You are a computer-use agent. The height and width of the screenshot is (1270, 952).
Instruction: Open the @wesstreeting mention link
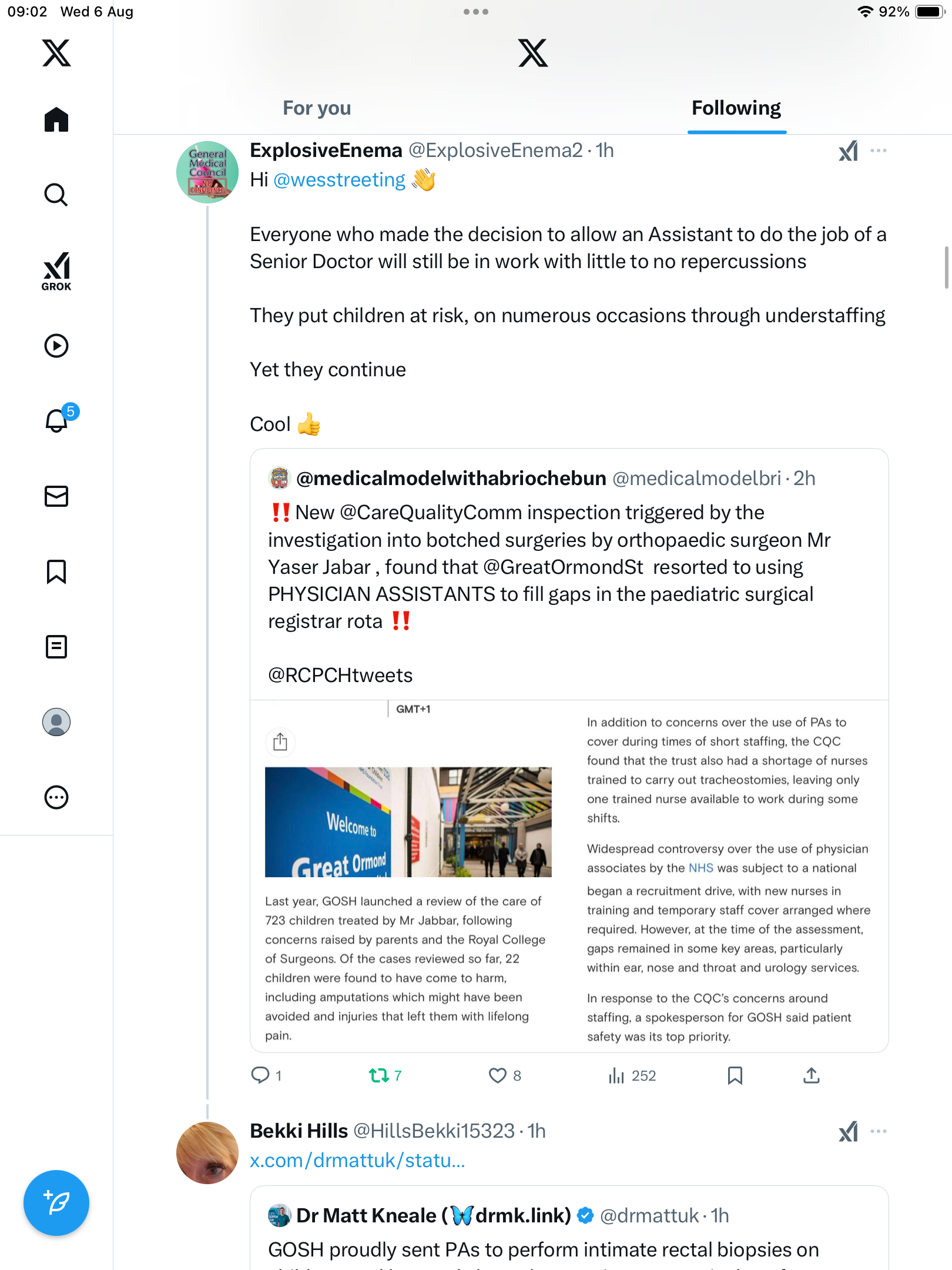point(339,180)
